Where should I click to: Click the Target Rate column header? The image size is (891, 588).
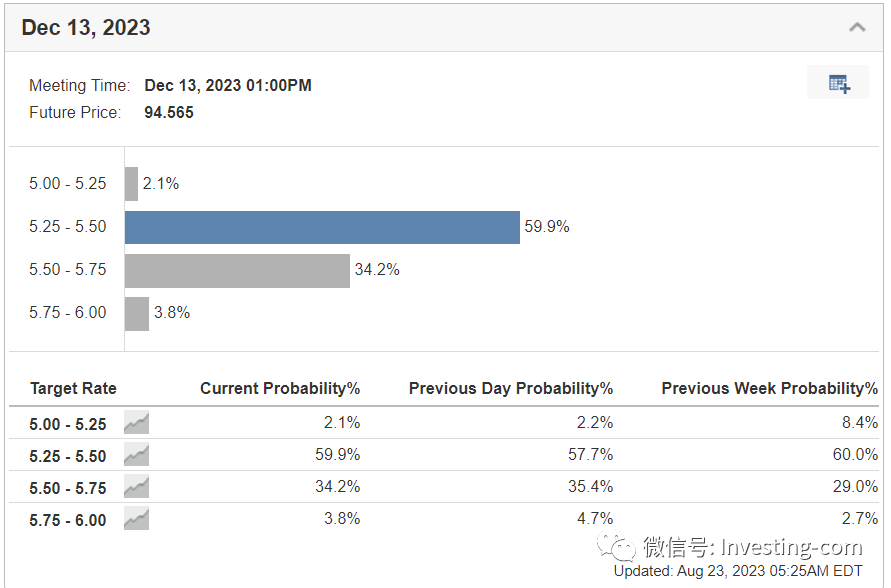pos(73,388)
